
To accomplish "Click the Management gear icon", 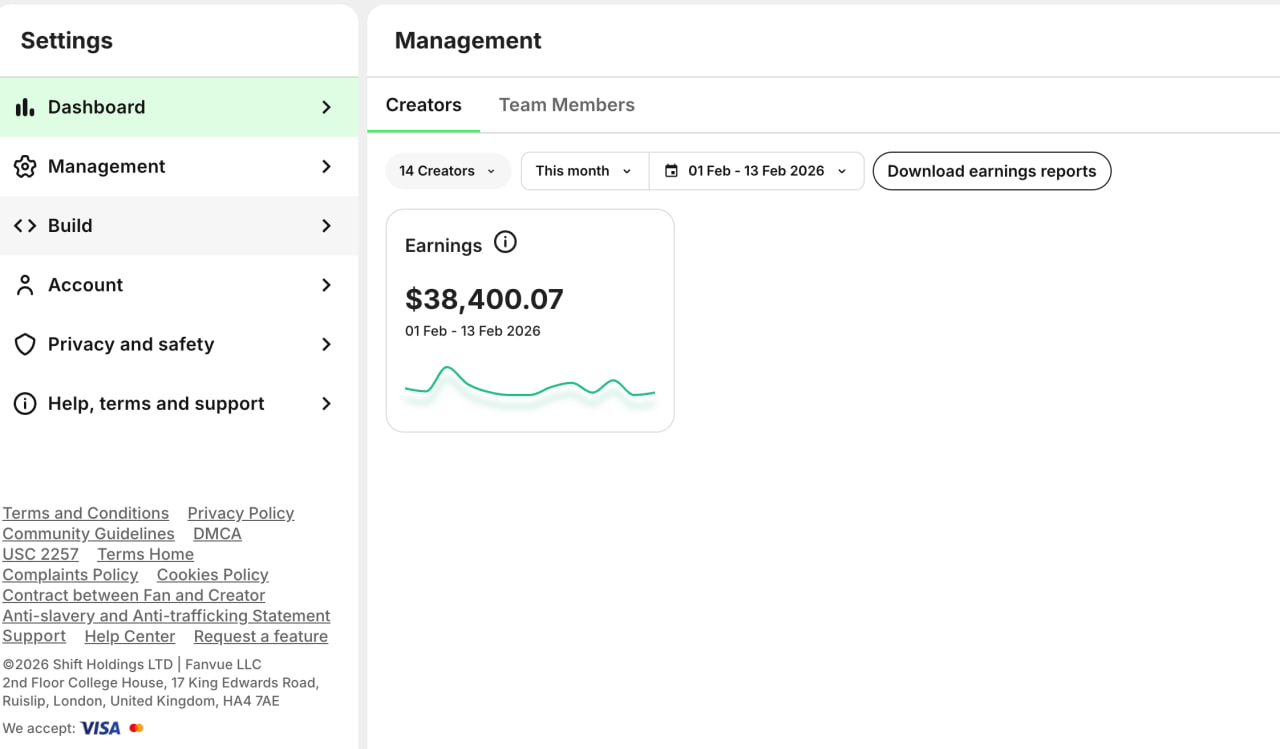I will coord(25,166).
